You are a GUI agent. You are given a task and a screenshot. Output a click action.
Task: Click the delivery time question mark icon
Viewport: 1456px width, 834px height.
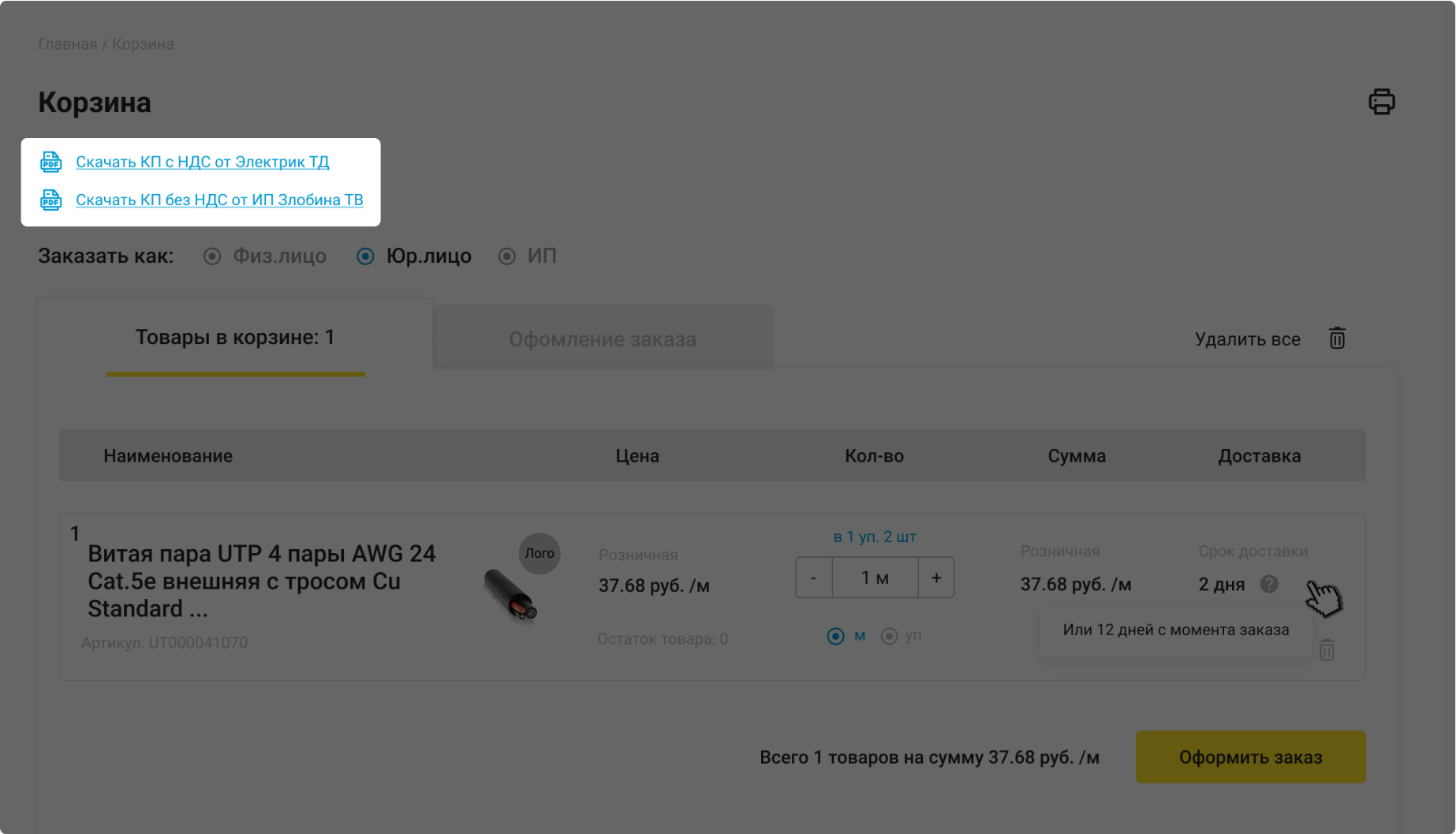click(1269, 584)
